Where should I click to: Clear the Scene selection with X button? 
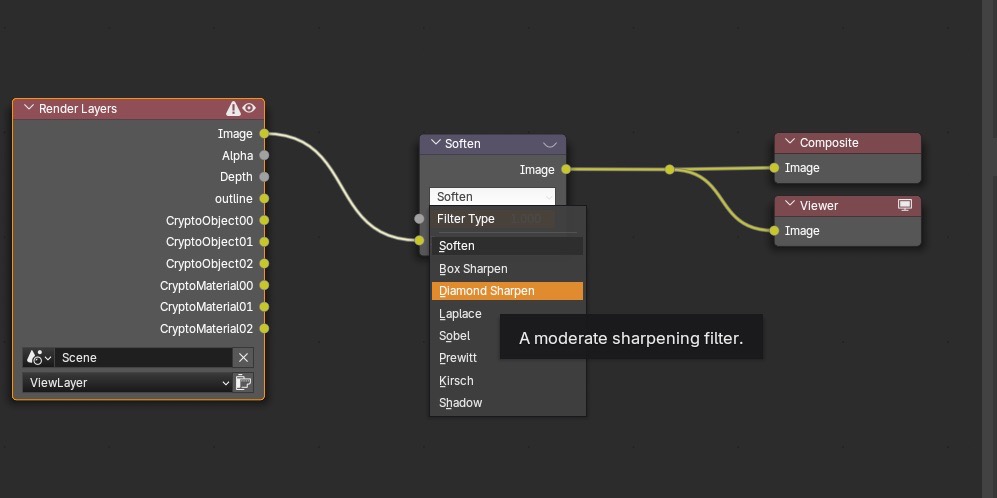(243, 357)
